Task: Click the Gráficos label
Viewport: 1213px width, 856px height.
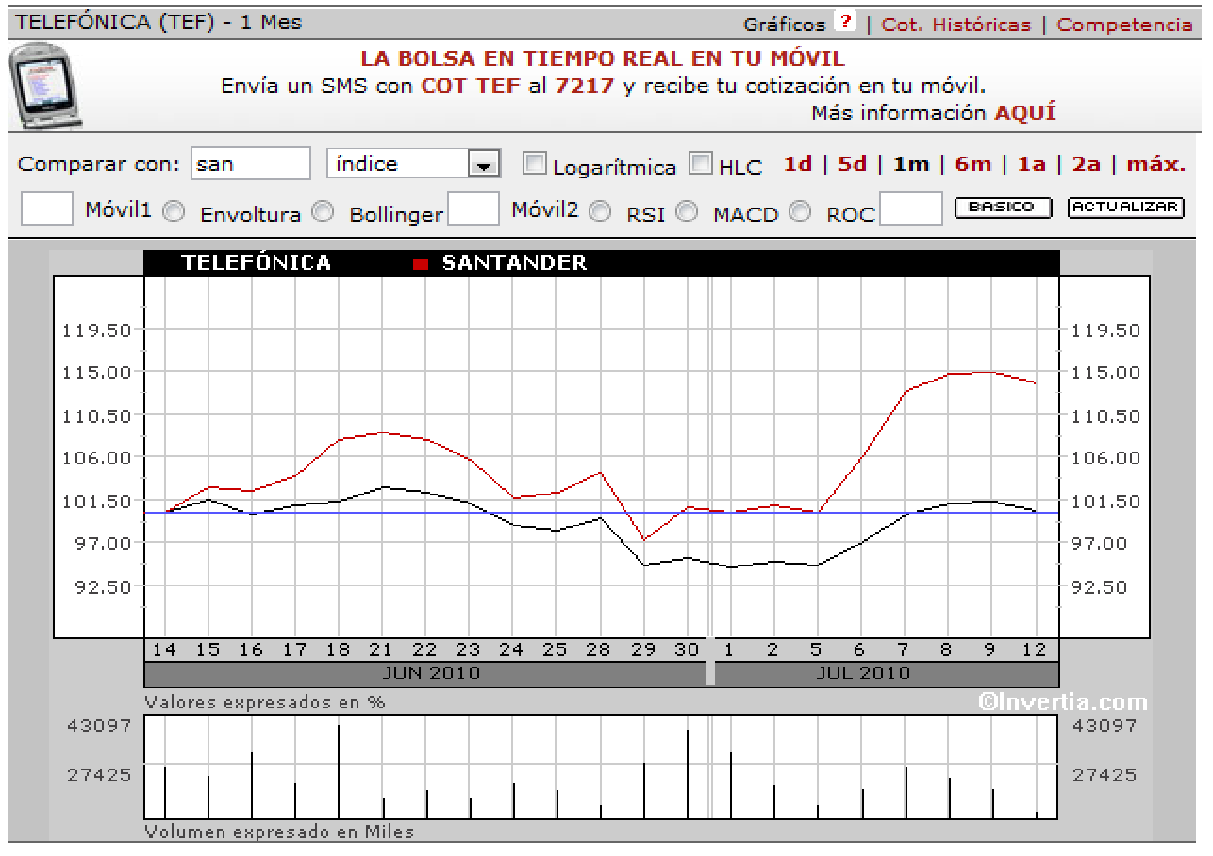Action: 784,24
